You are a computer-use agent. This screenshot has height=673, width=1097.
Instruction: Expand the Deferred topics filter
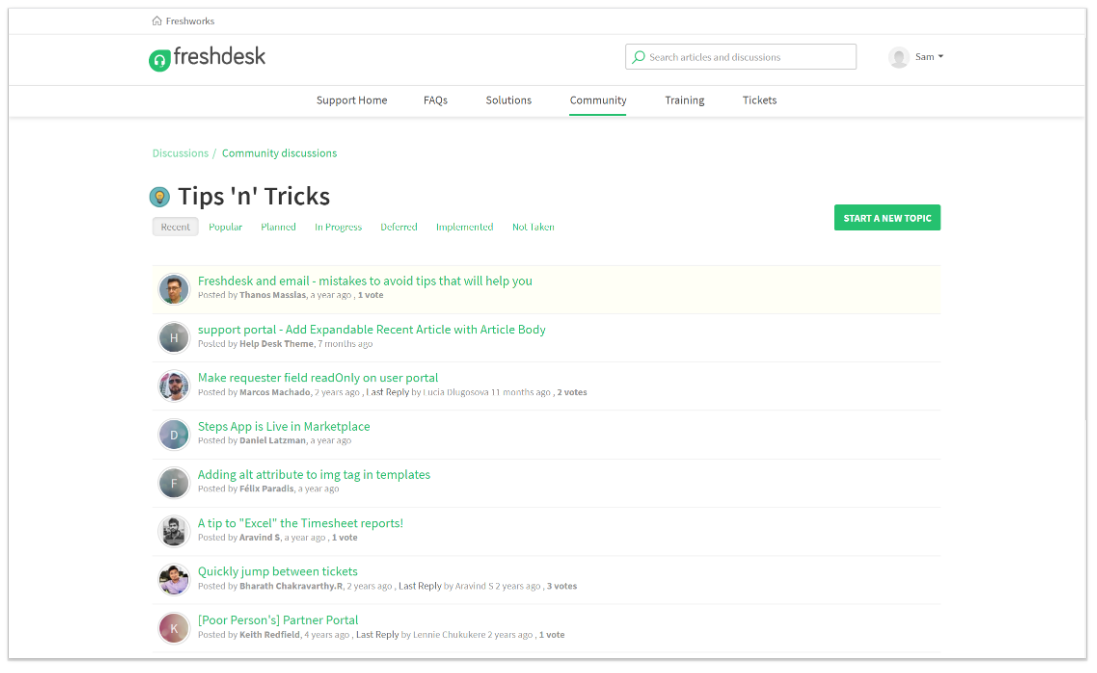pos(399,226)
